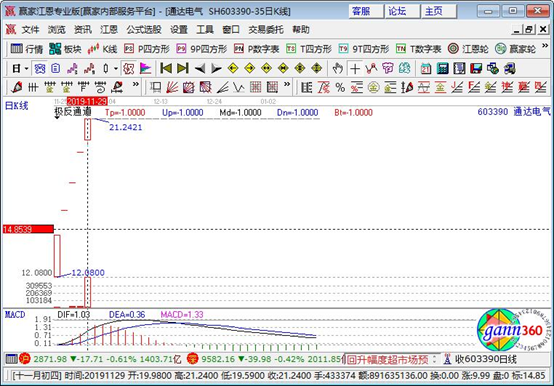
Task: Select the Gann fan lines icon
Action: pyautogui.click(x=172, y=87)
